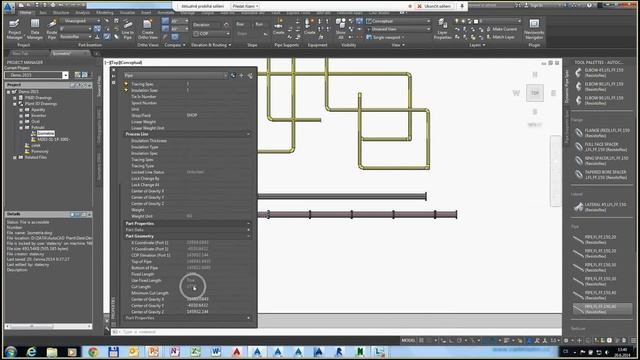Click Create in the Pipe Supports panel
The width and height of the screenshot is (640, 360).
(278, 27)
